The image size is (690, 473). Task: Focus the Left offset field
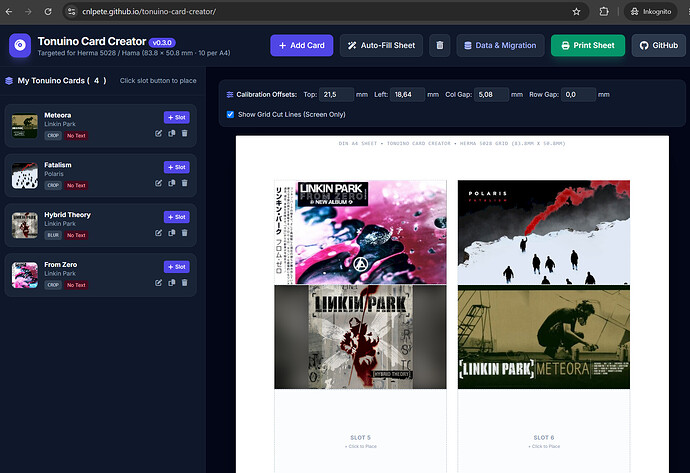(407, 95)
